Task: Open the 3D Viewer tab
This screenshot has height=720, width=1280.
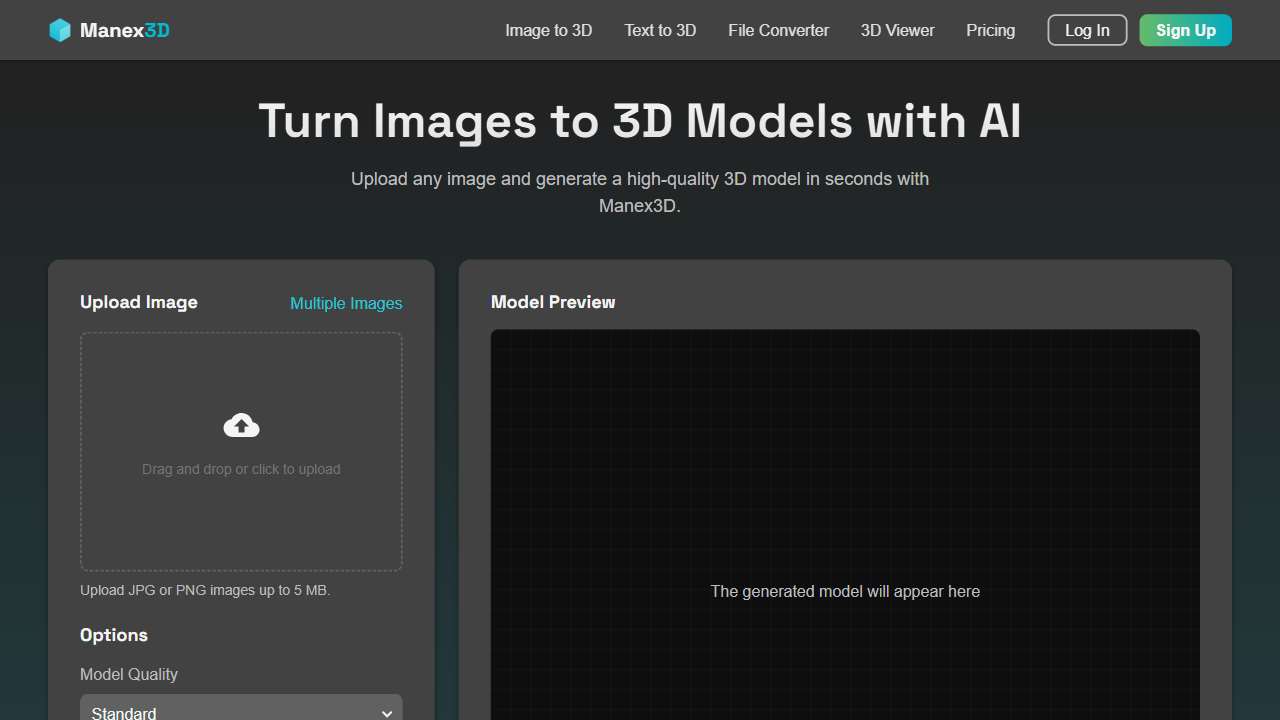Action: (x=896, y=30)
